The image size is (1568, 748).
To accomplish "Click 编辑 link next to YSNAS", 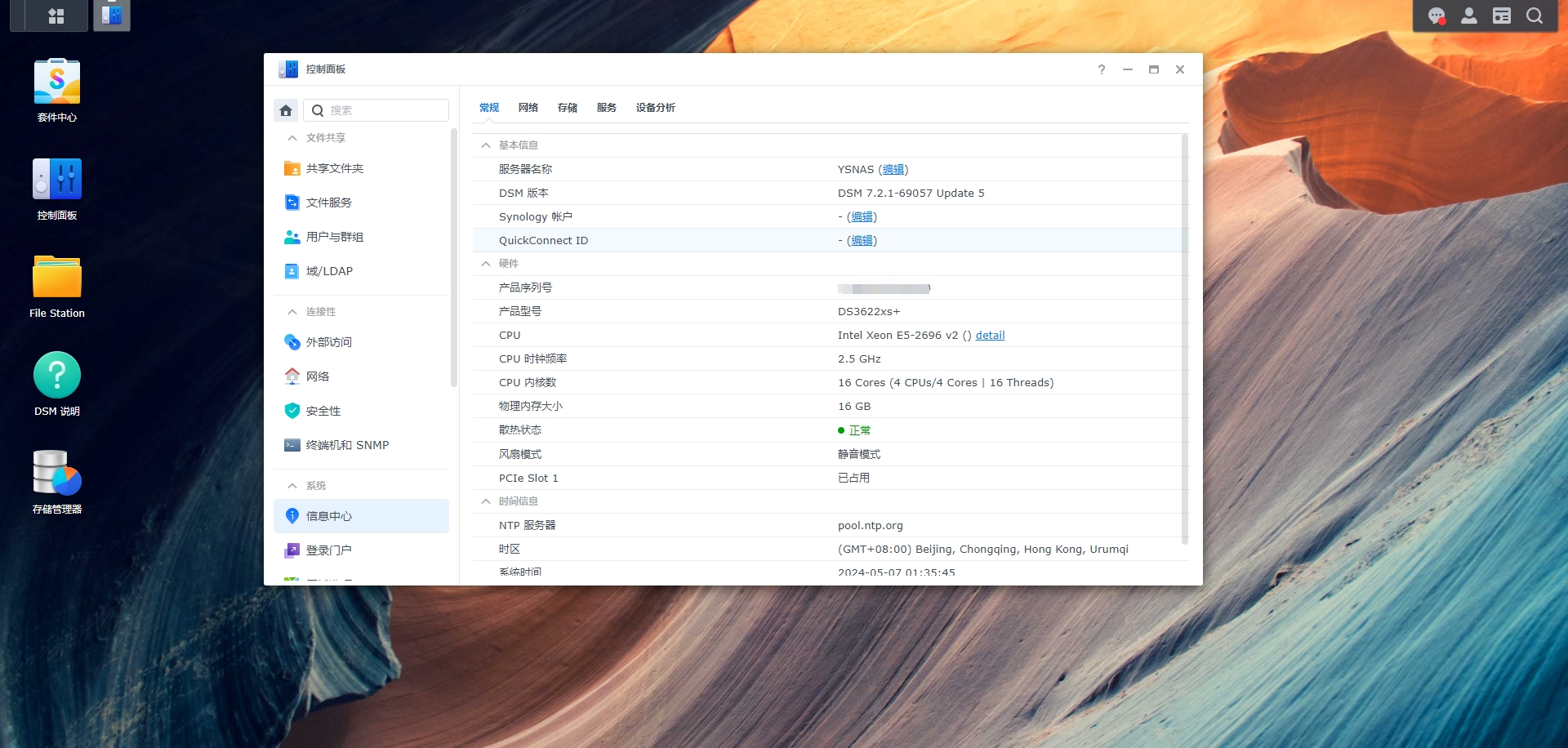I will 893,170.
